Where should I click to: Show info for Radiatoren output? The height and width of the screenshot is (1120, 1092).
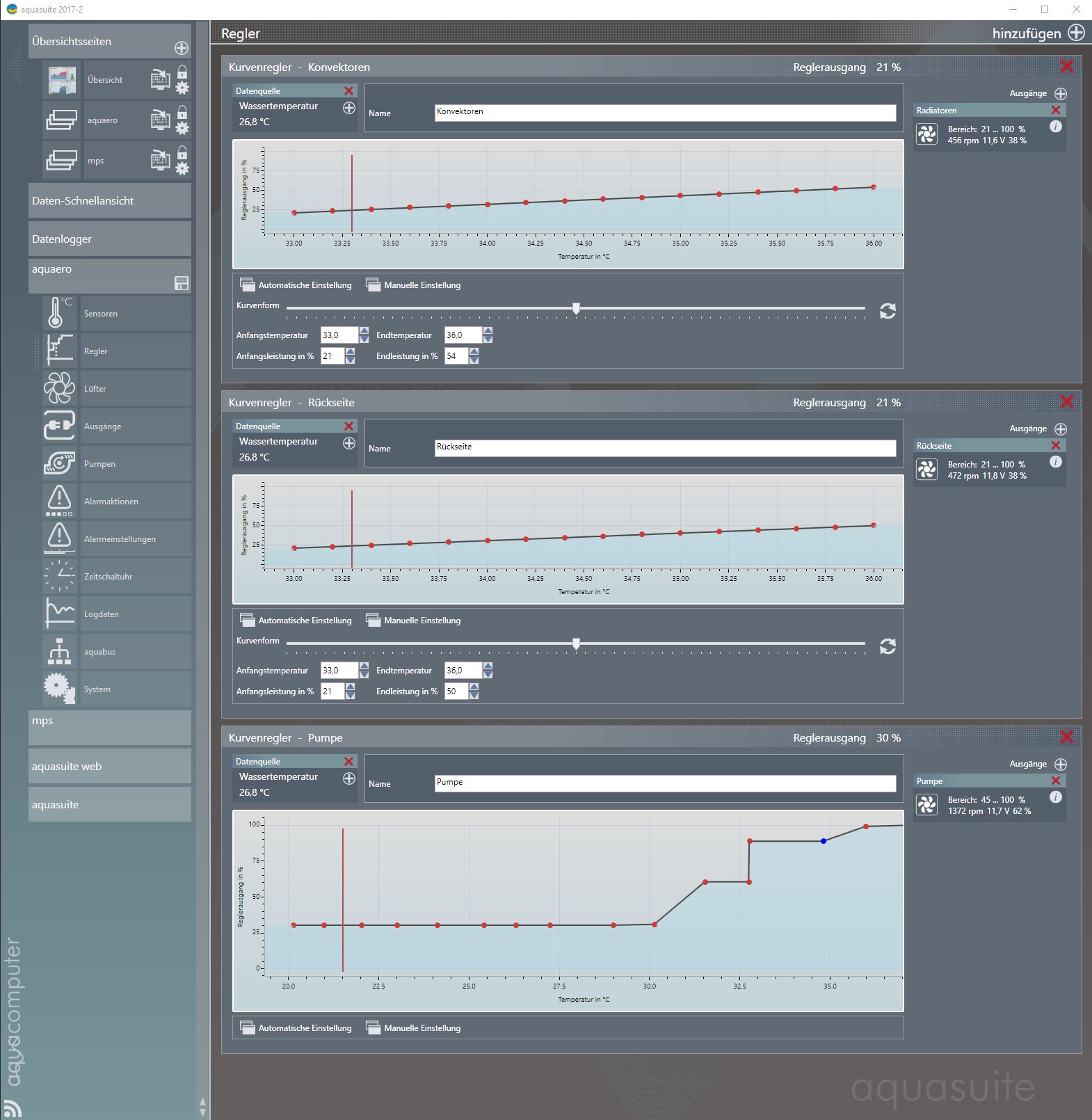click(1056, 127)
